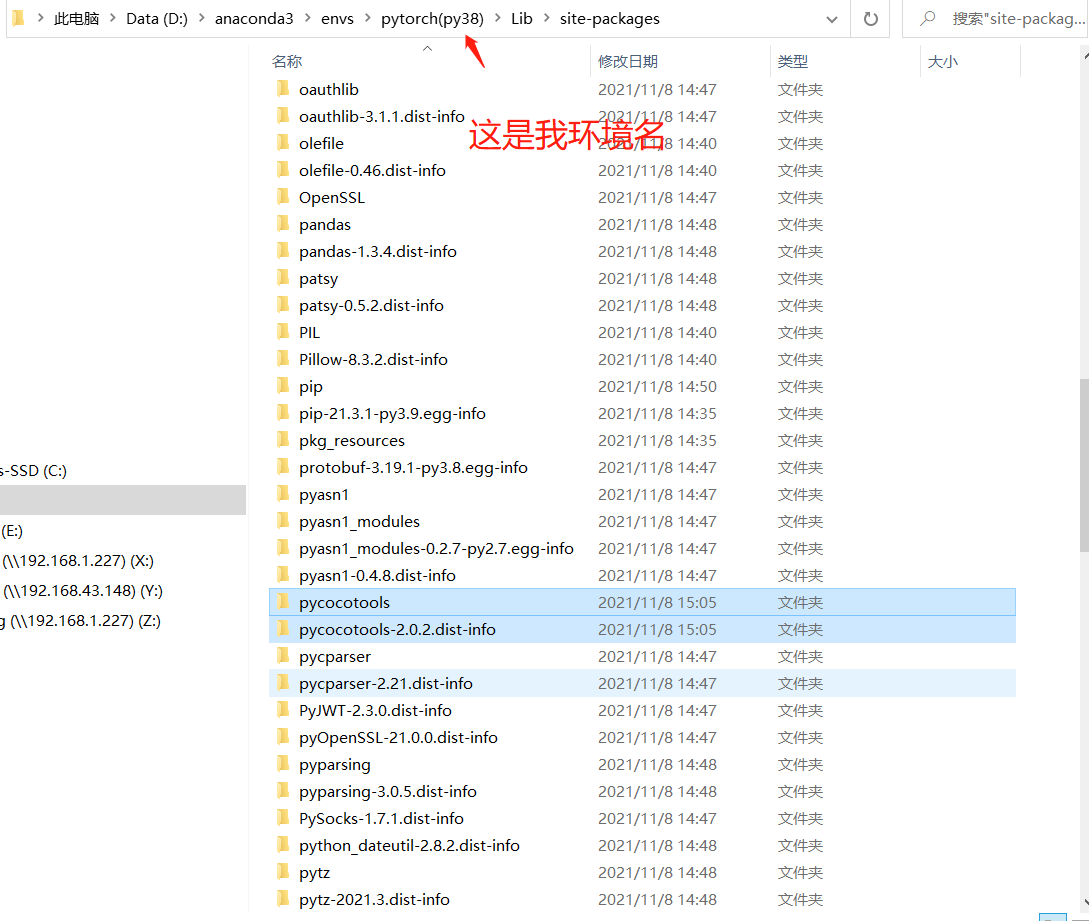This screenshot has height=921, width=1089.
Task: Click PySocks-1.7.1.dist-info folder name
Action: coord(381,819)
